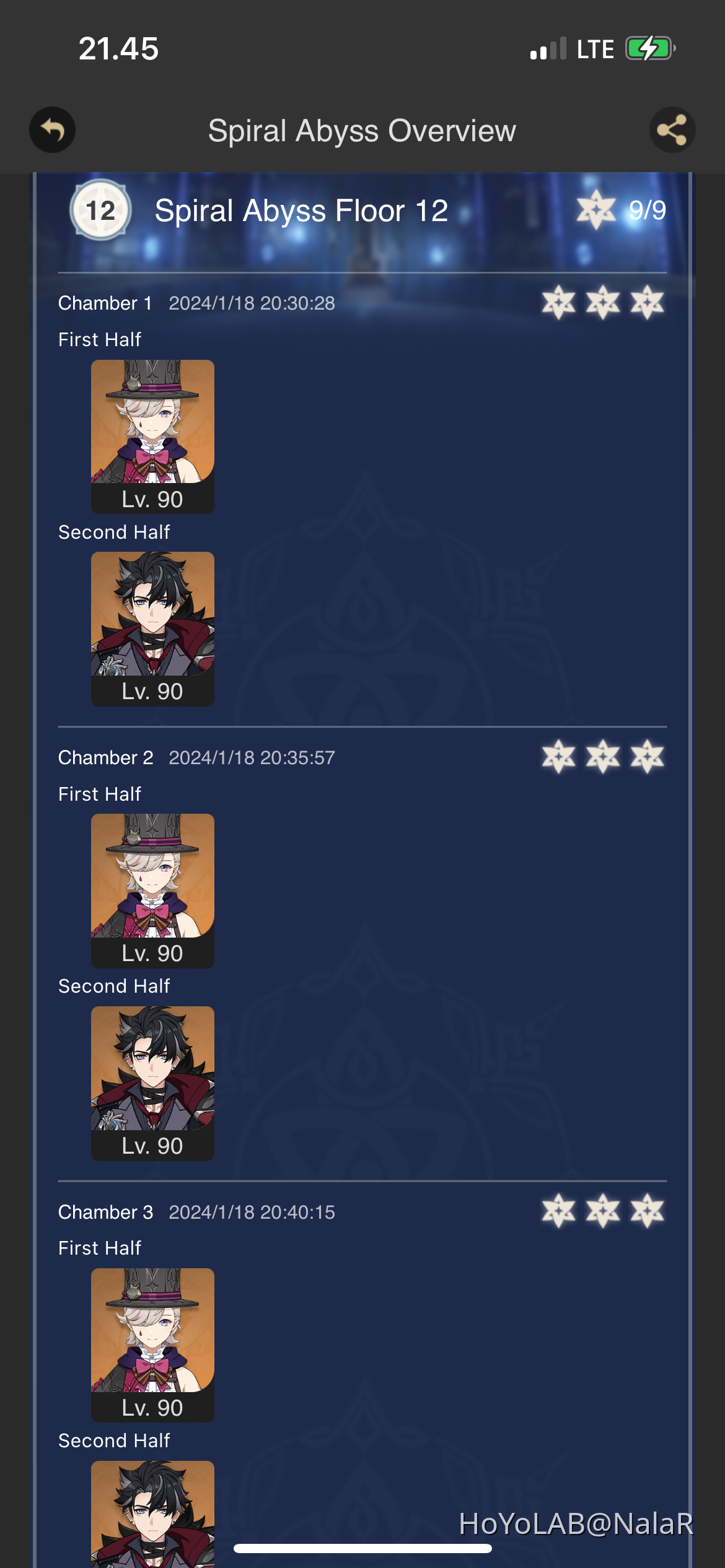Open Chamber 1 first half character portrait

point(152,437)
